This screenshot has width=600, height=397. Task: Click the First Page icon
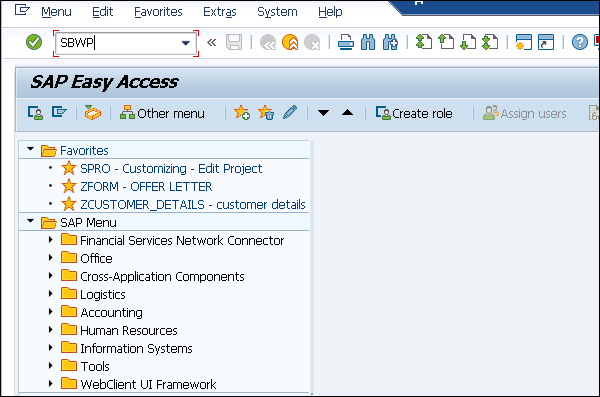pyautogui.click(x=424, y=42)
